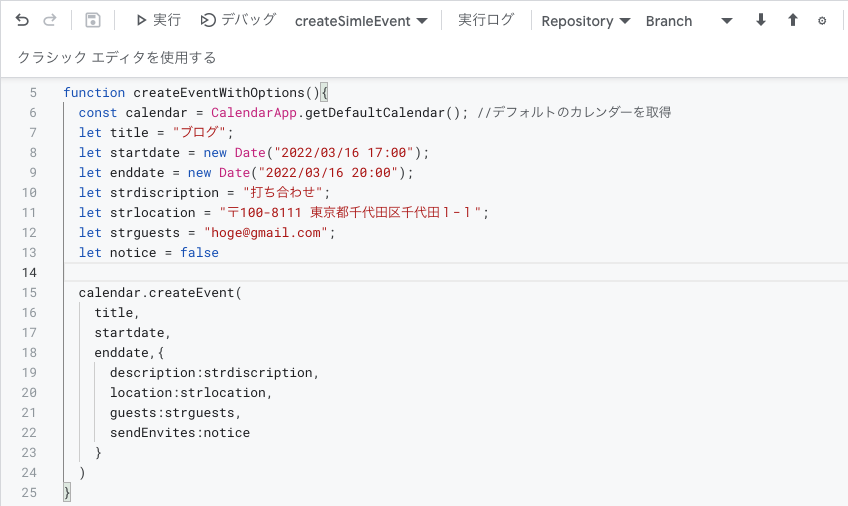Screen dimensions: 848x506
Task: Click the "hoge@gmail.com" string in the code
Action: (268, 232)
